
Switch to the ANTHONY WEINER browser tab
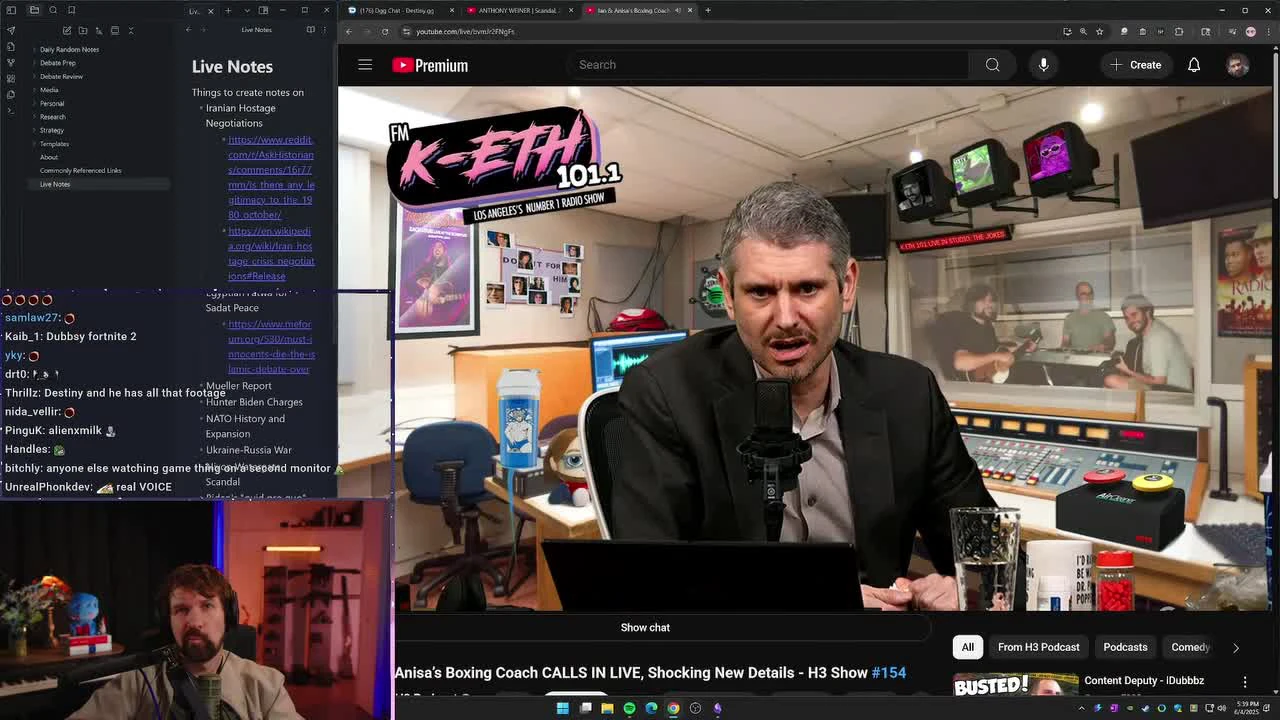coord(519,10)
